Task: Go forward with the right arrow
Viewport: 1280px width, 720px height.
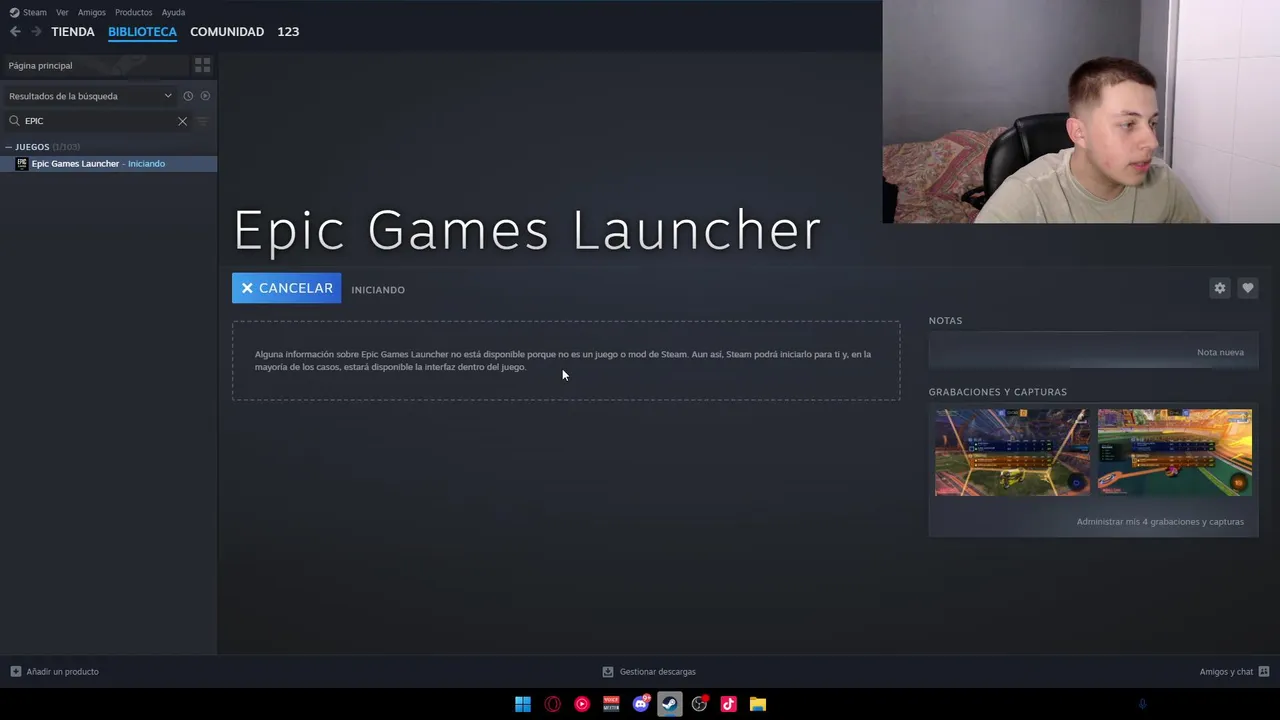Action: tap(36, 32)
